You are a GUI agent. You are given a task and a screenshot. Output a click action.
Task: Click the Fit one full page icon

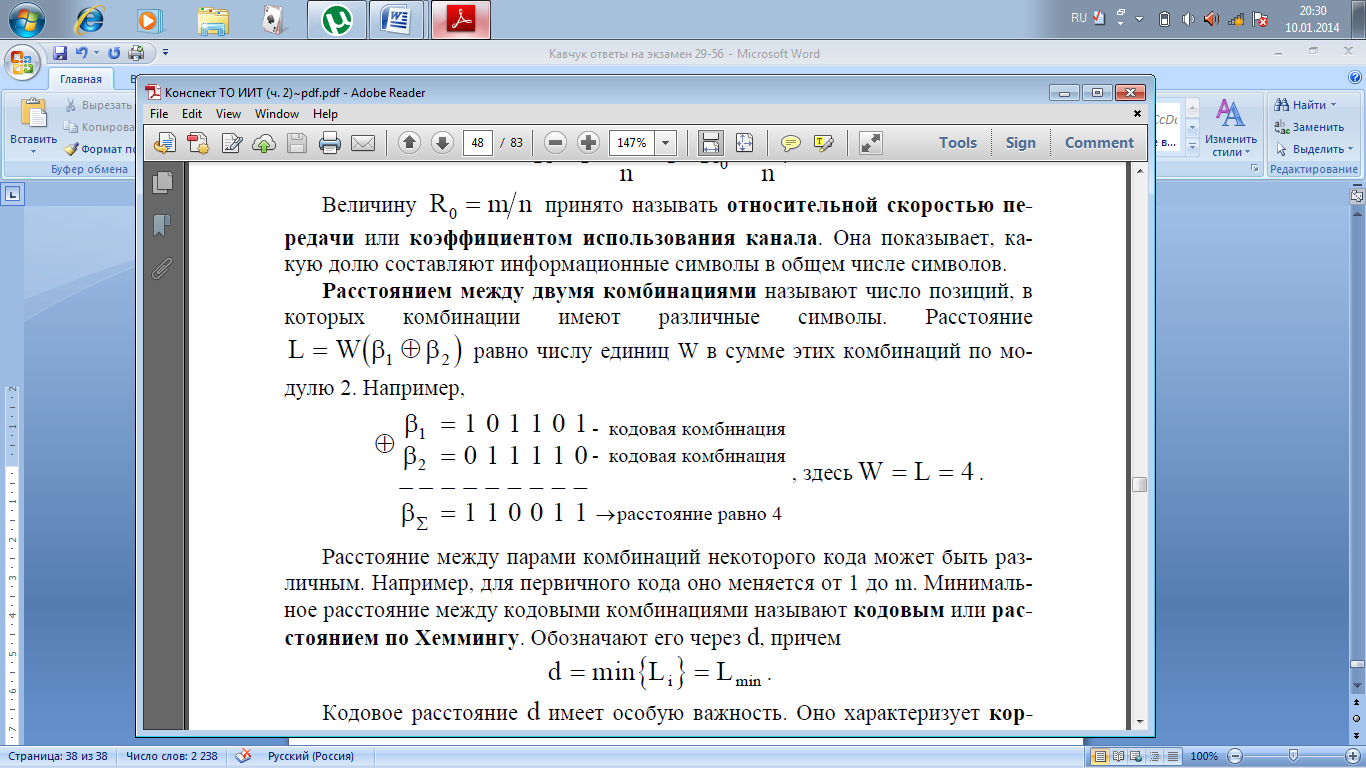(x=744, y=143)
